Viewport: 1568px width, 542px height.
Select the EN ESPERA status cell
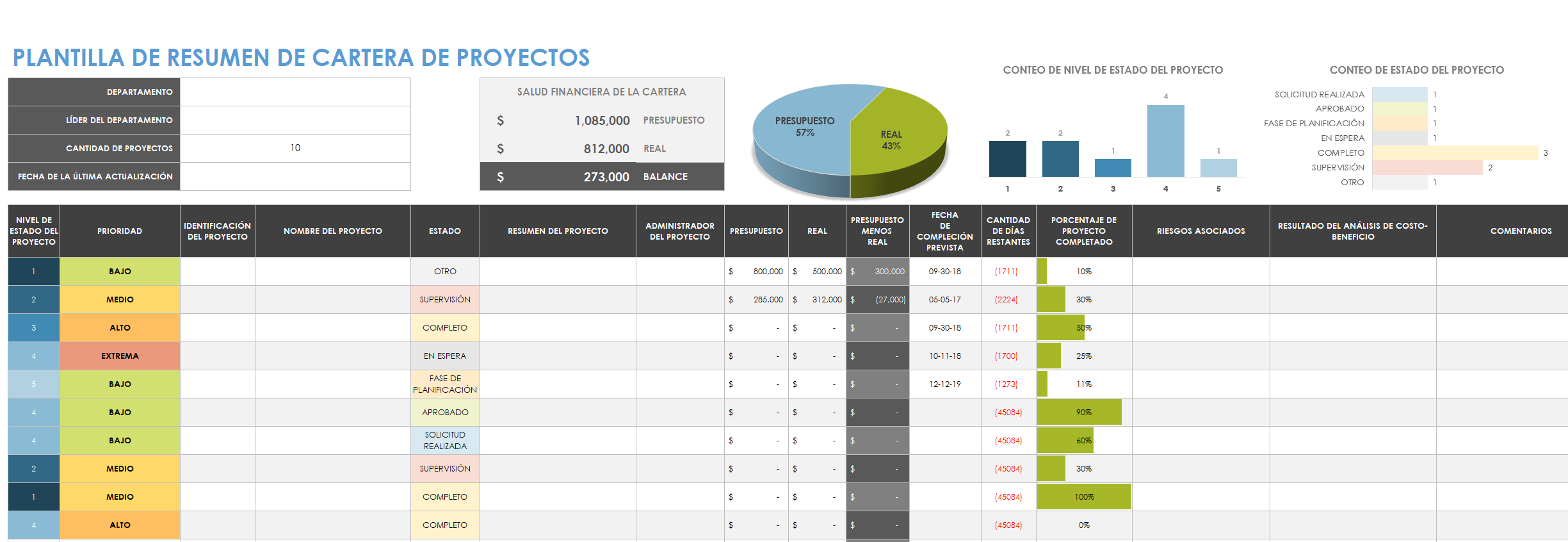(x=445, y=356)
